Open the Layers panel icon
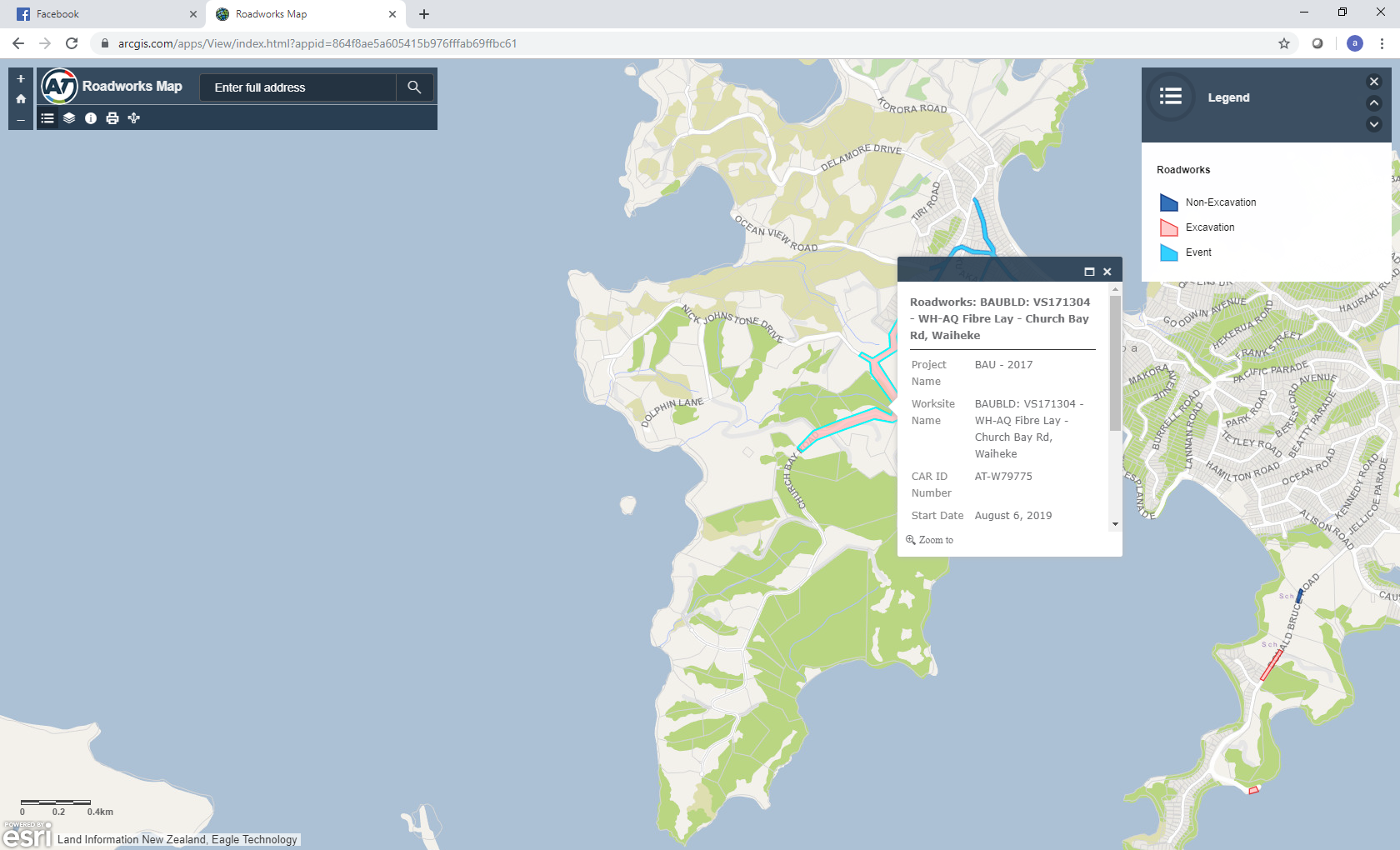 click(69, 118)
